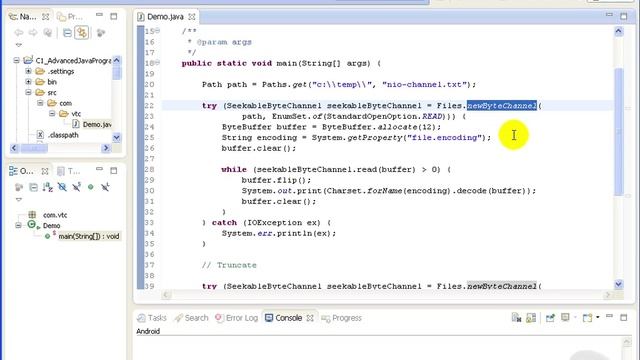Switch to the Navigator tab
Image resolution: width=640 pixels, height=360 pixels.
coord(23,17)
